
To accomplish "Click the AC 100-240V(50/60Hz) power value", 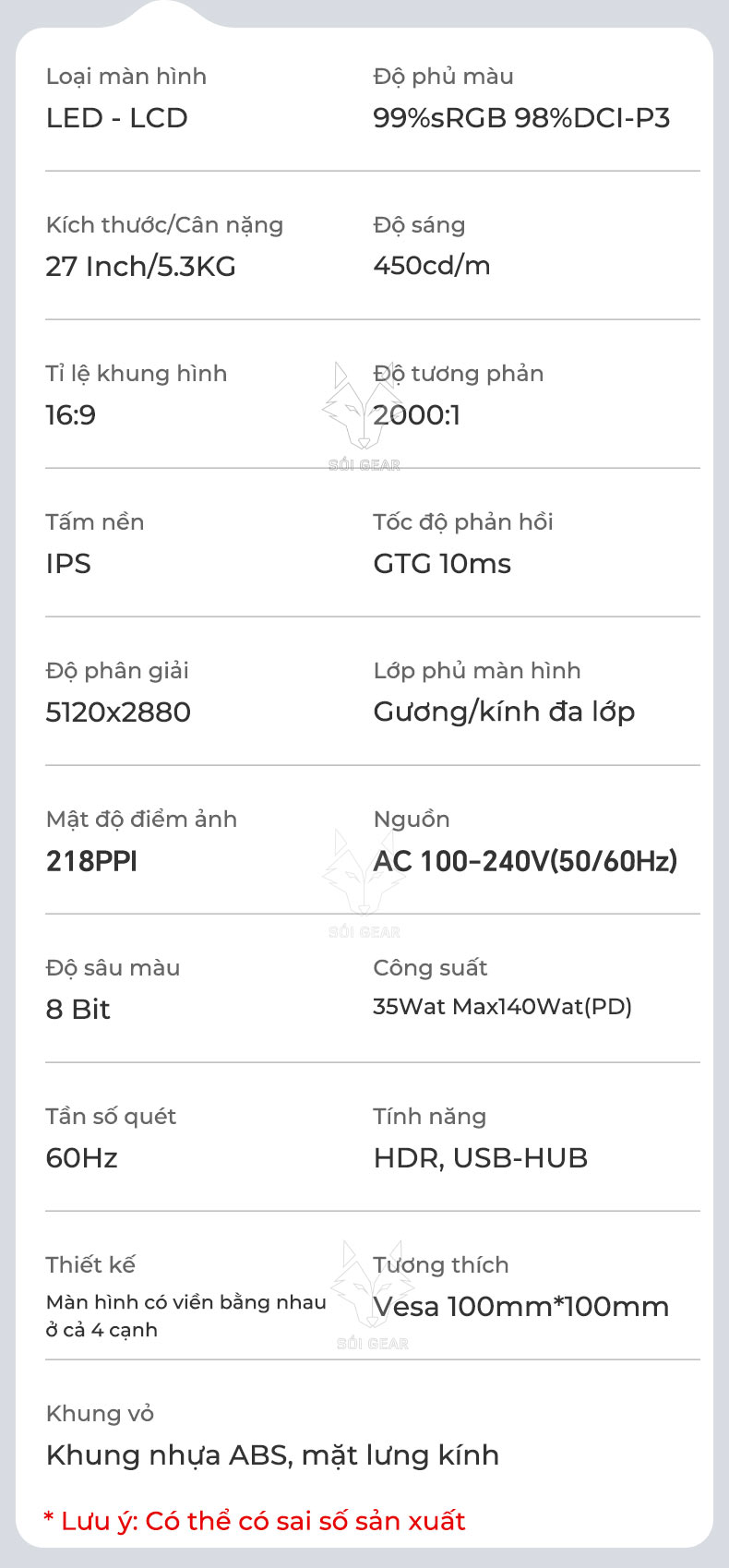I will point(525,861).
